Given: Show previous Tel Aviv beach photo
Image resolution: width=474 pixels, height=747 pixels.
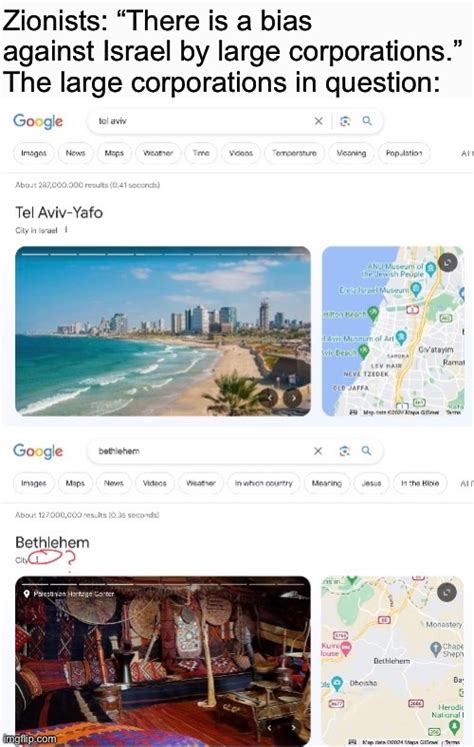Looking at the screenshot, I should (269, 397).
